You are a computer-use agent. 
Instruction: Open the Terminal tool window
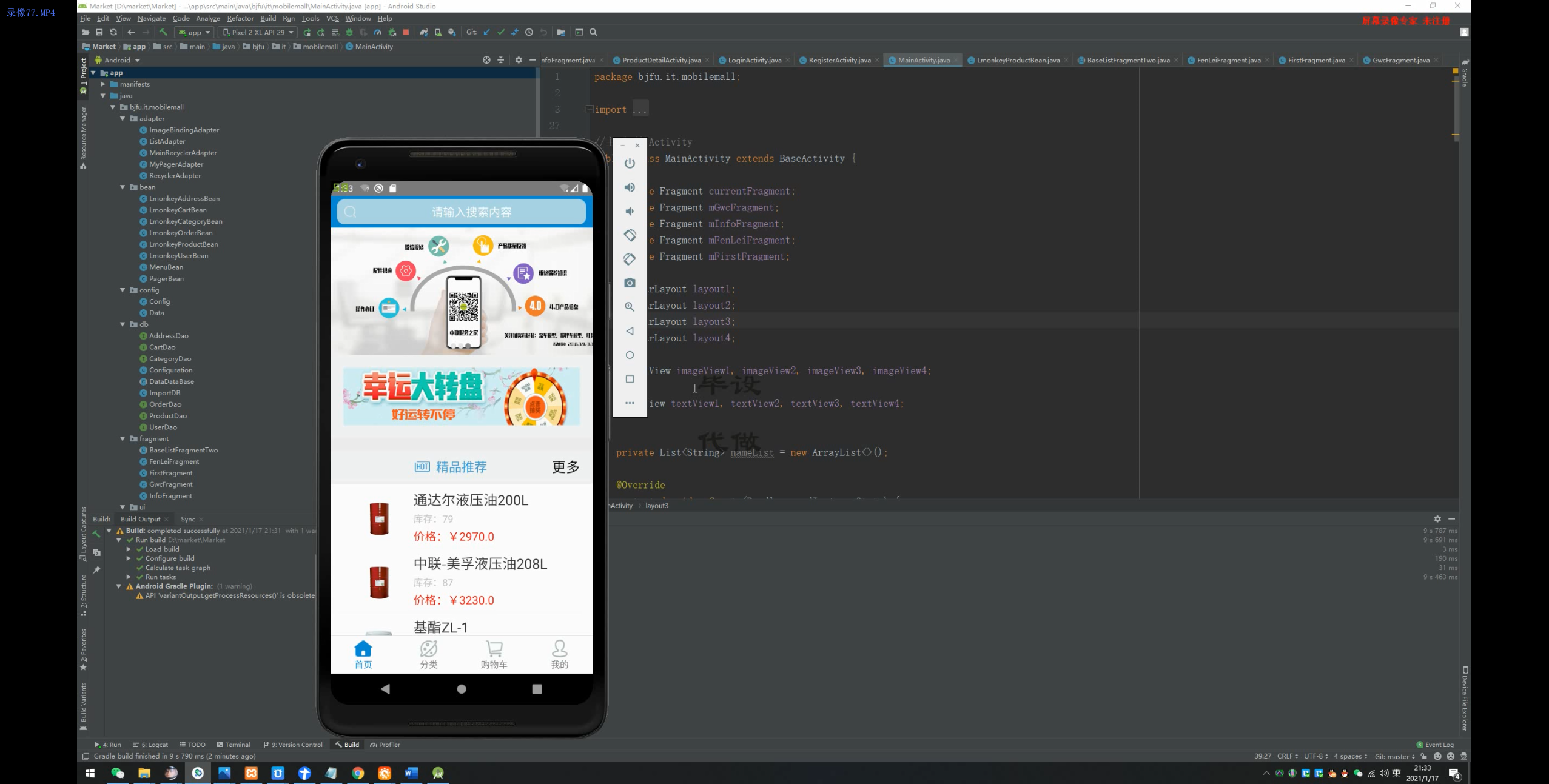tap(234, 745)
